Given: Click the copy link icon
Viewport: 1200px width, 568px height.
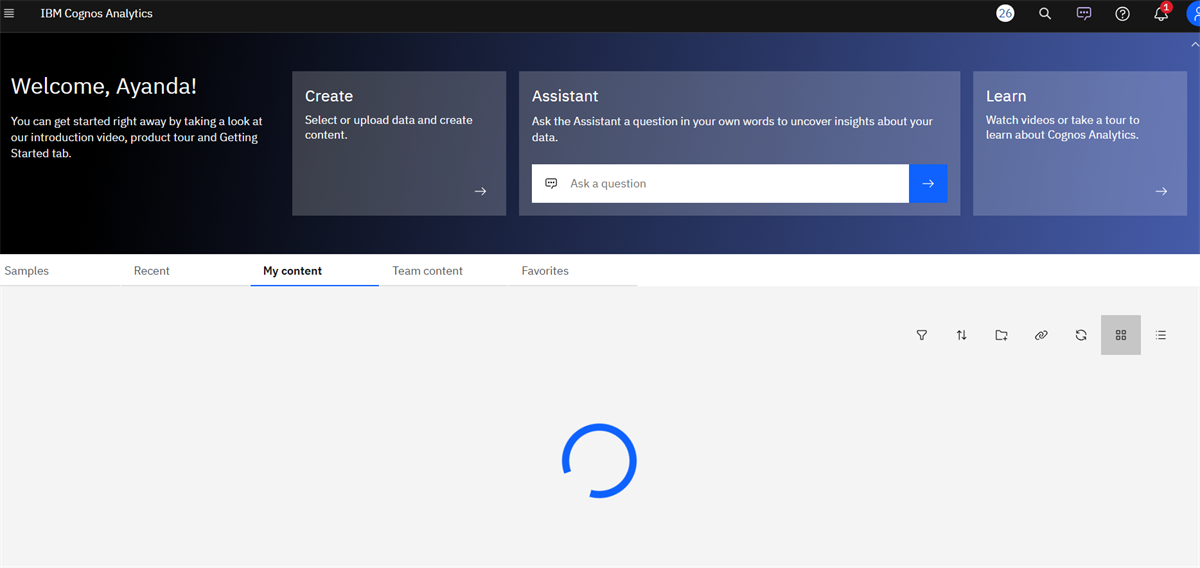Looking at the screenshot, I should (1041, 335).
